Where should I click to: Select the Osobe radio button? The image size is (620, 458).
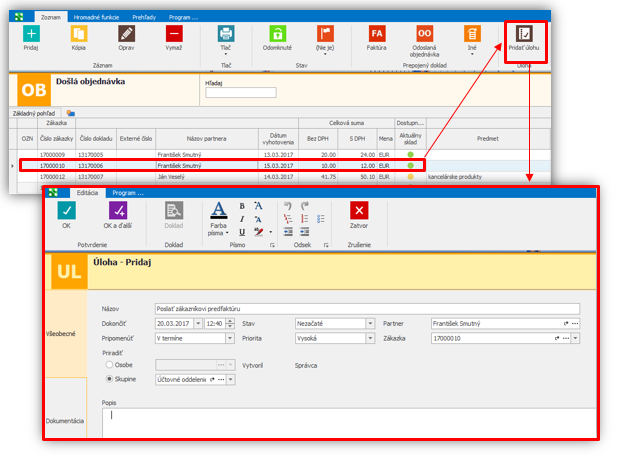(x=109, y=365)
